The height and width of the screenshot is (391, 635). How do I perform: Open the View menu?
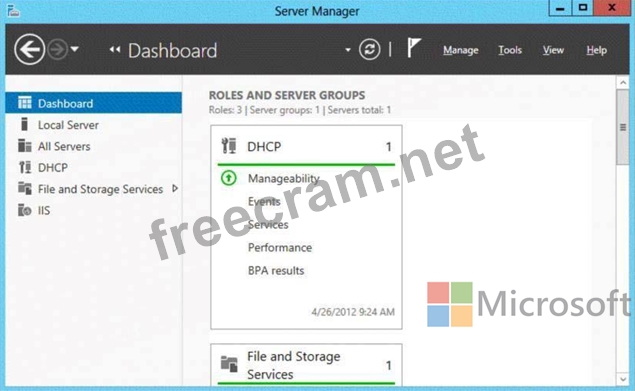click(553, 50)
